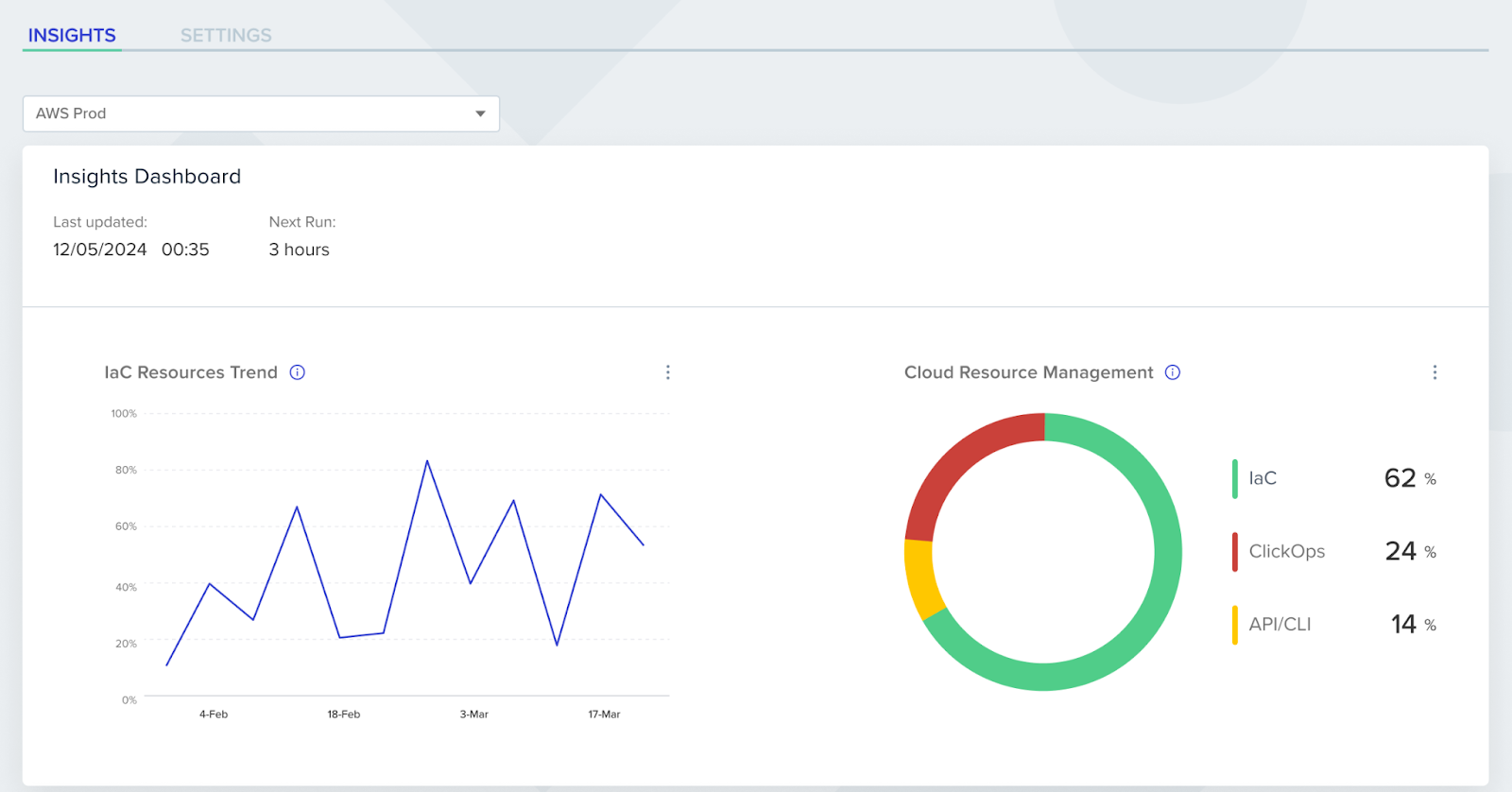Click the 17-Mar axis label
Viewport: 1512px width, 792px height.
(604, 715)
